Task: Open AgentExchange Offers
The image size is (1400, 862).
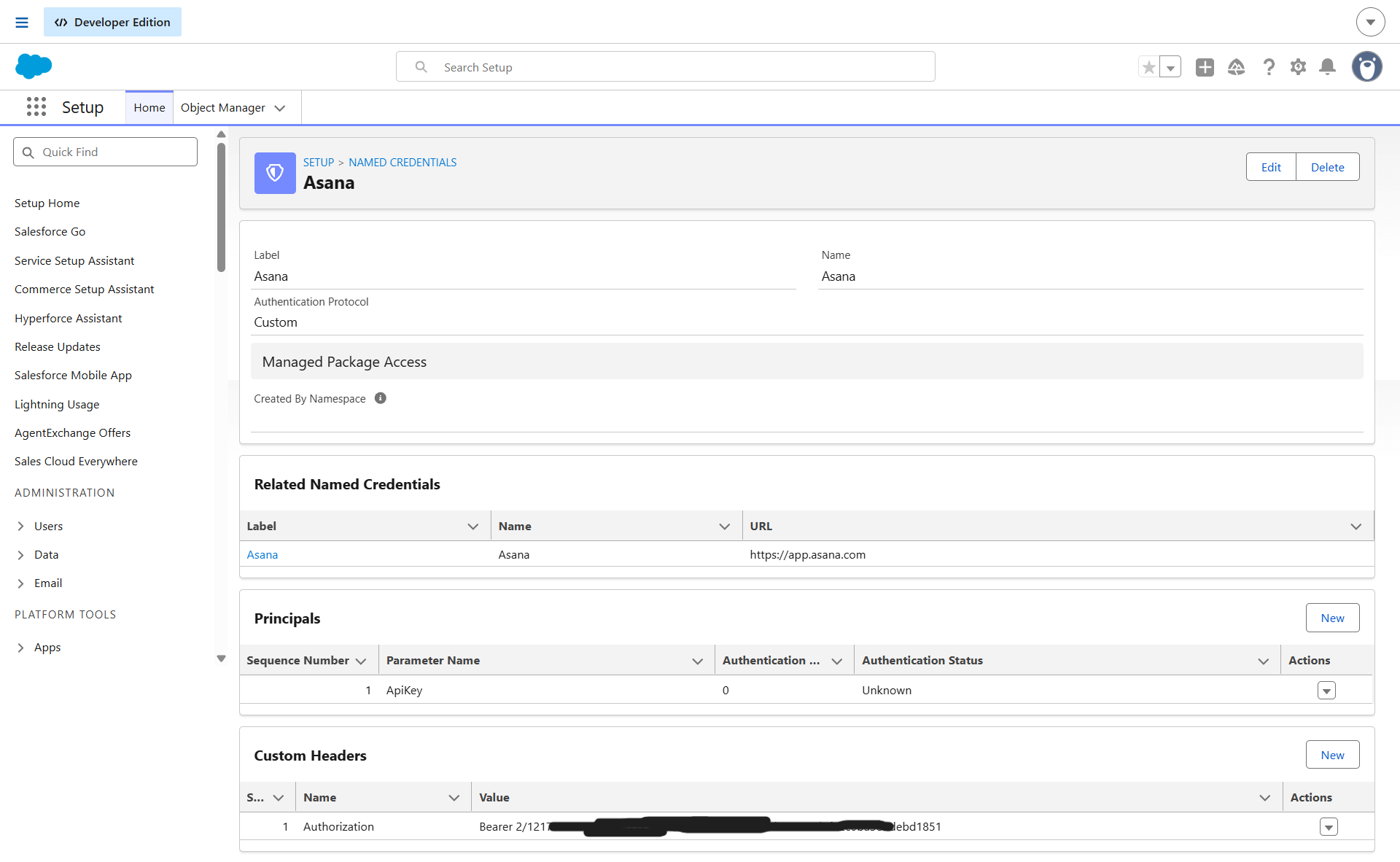Action: click(72, 432)
